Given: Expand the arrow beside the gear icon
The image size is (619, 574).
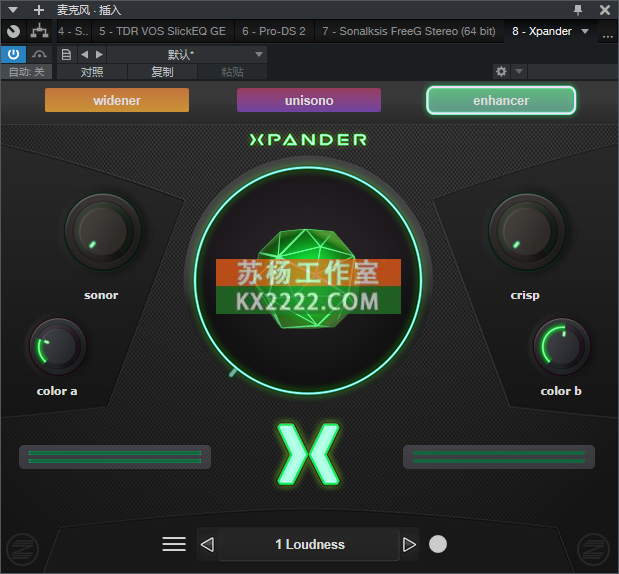Looking at the screenshot, I should (x=519, y=71).
